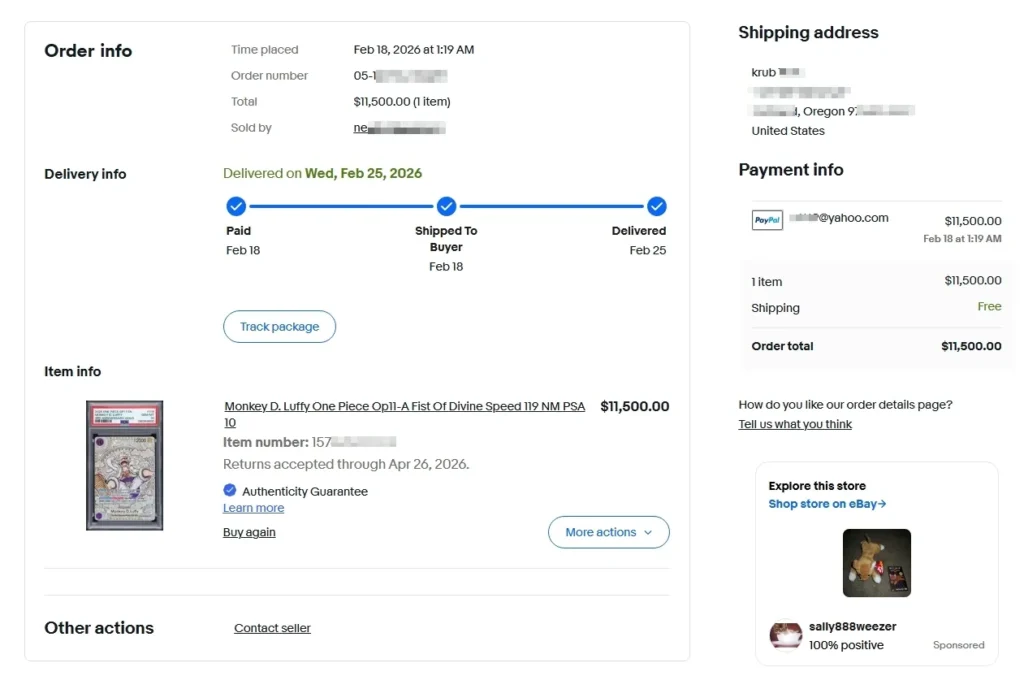This screenshot has height=689, width=1024.
Task: Click the Shipped To Buyer checkmark icon
Action: [446, 206]
